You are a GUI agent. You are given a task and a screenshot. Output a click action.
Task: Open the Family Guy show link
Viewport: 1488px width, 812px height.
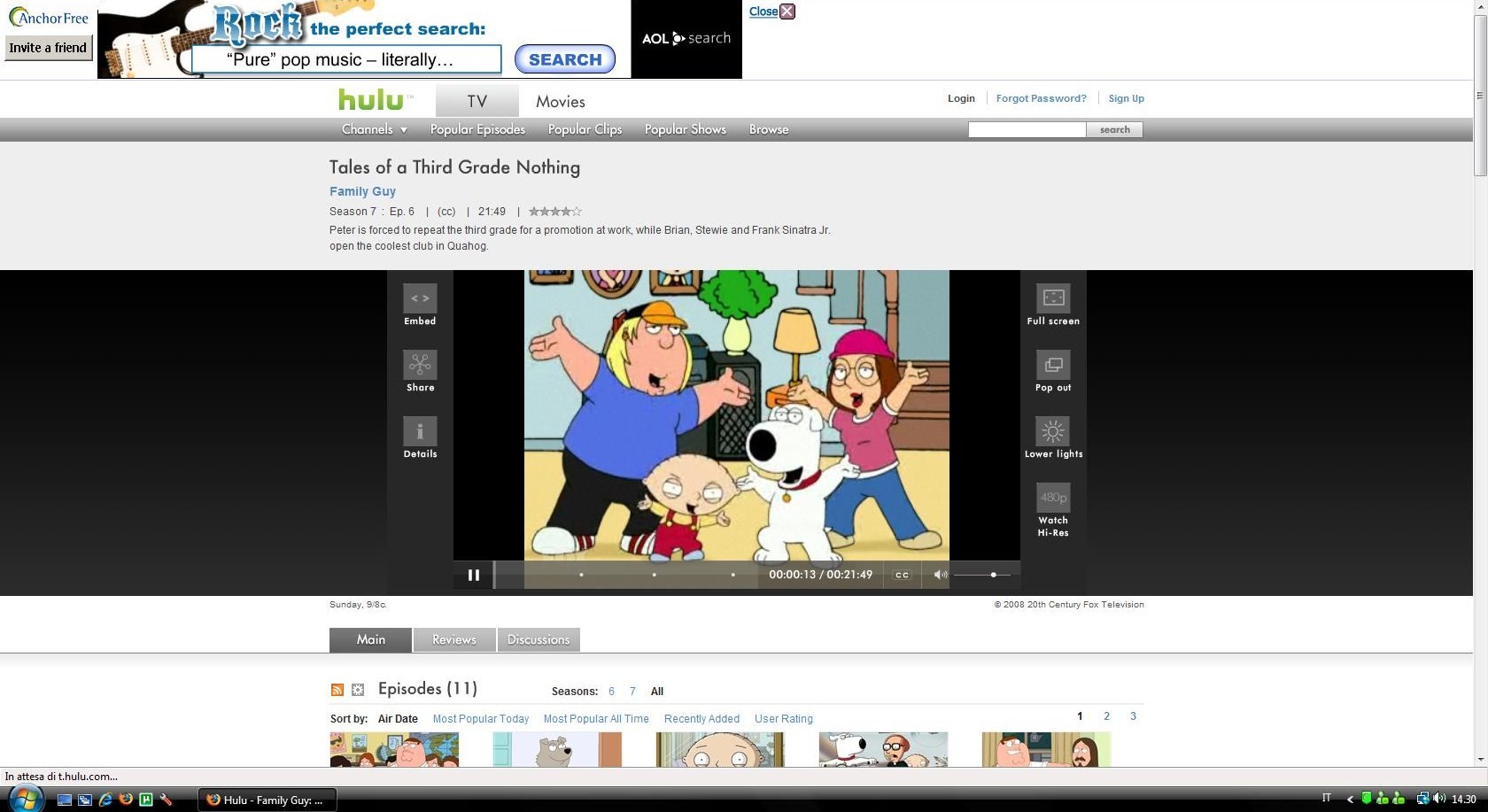point(362,191)
